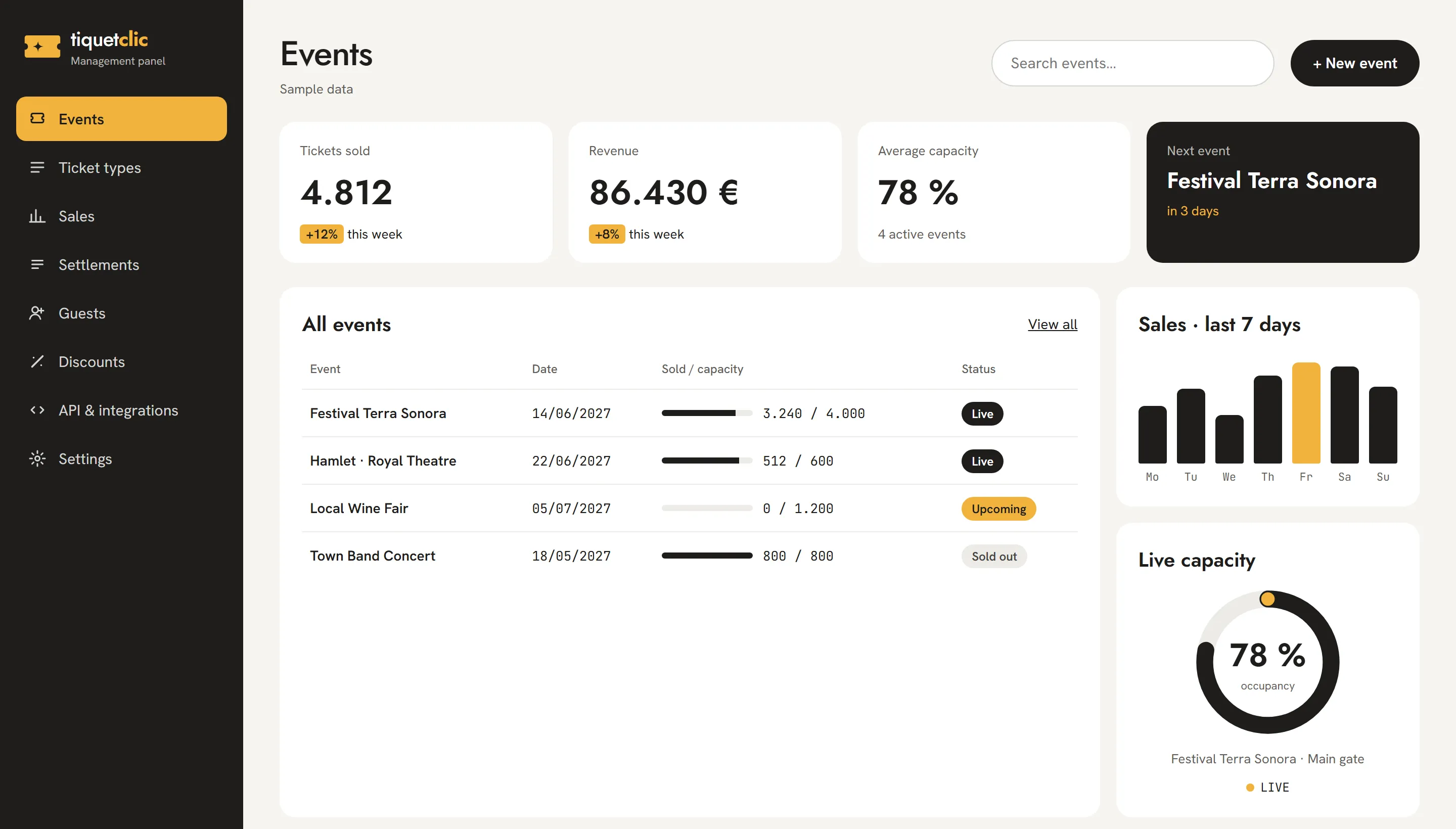Click the API code brackets icon
Image resolution: width=1456 pixels, height=829 pixels.
point(37,410)
